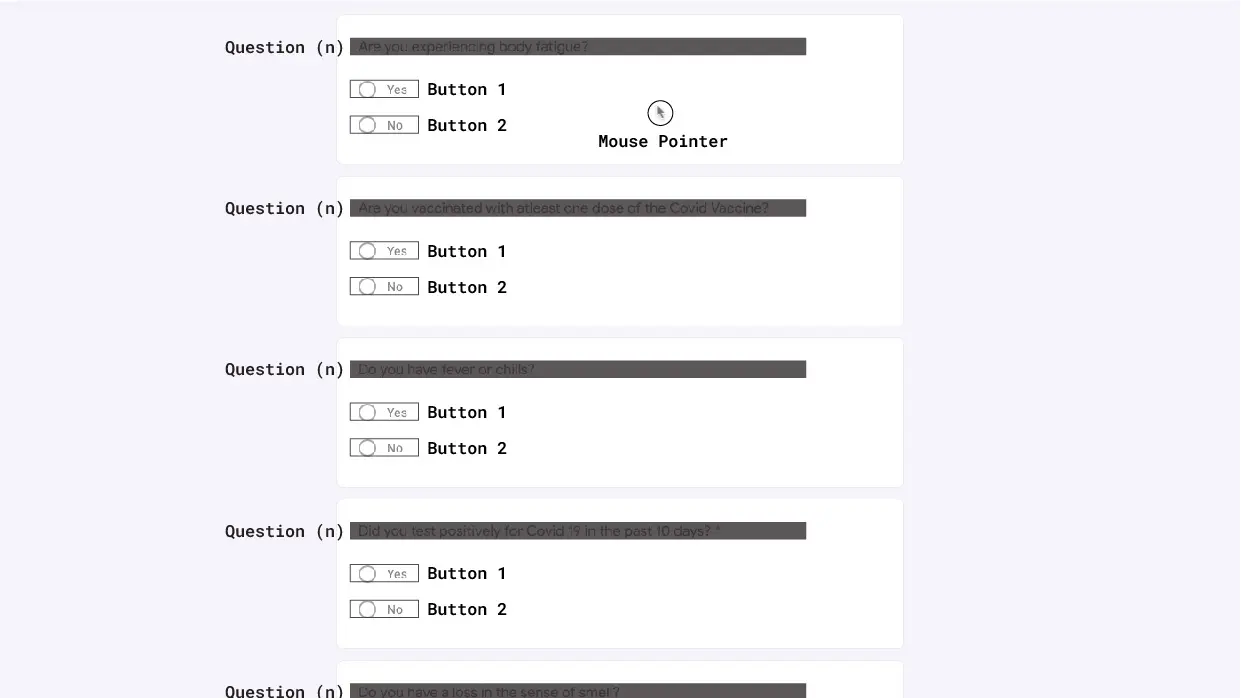Click the mouse pointer cursor icon
Image resolution: width=1241 pixels, height=698 pixels.
click(x=660, y=113)
